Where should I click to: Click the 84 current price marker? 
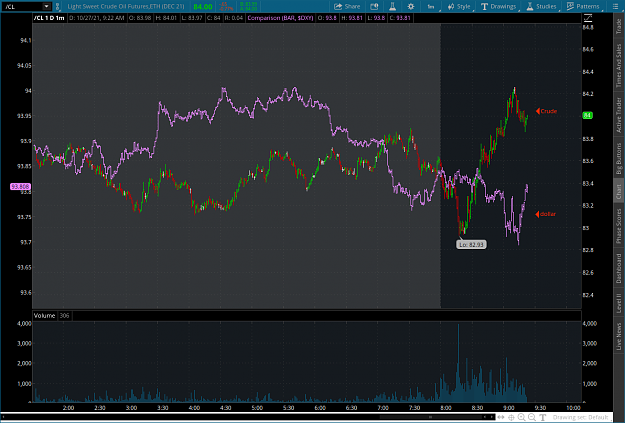pos(588,115)
